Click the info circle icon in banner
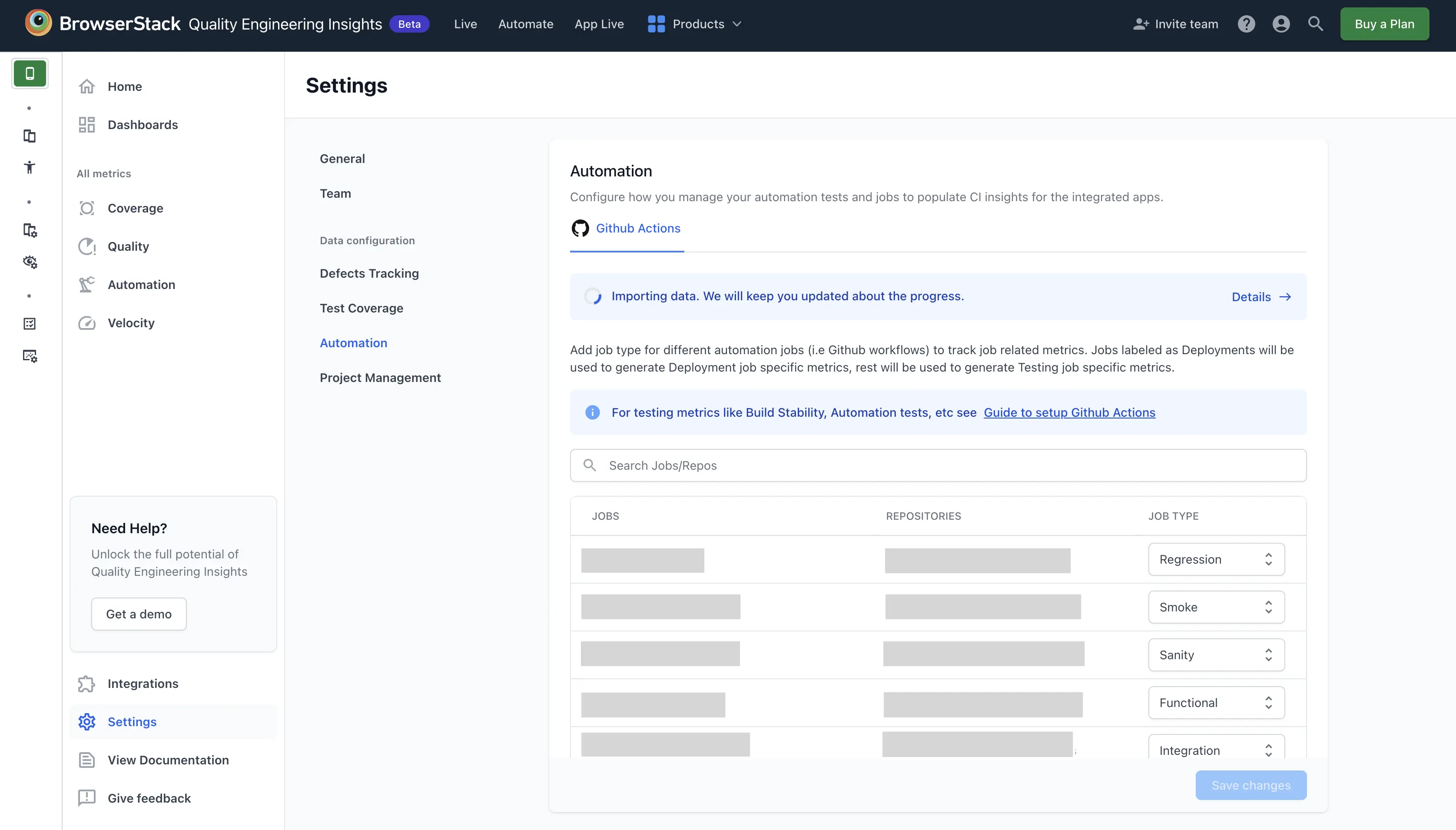 coord(593,412)
